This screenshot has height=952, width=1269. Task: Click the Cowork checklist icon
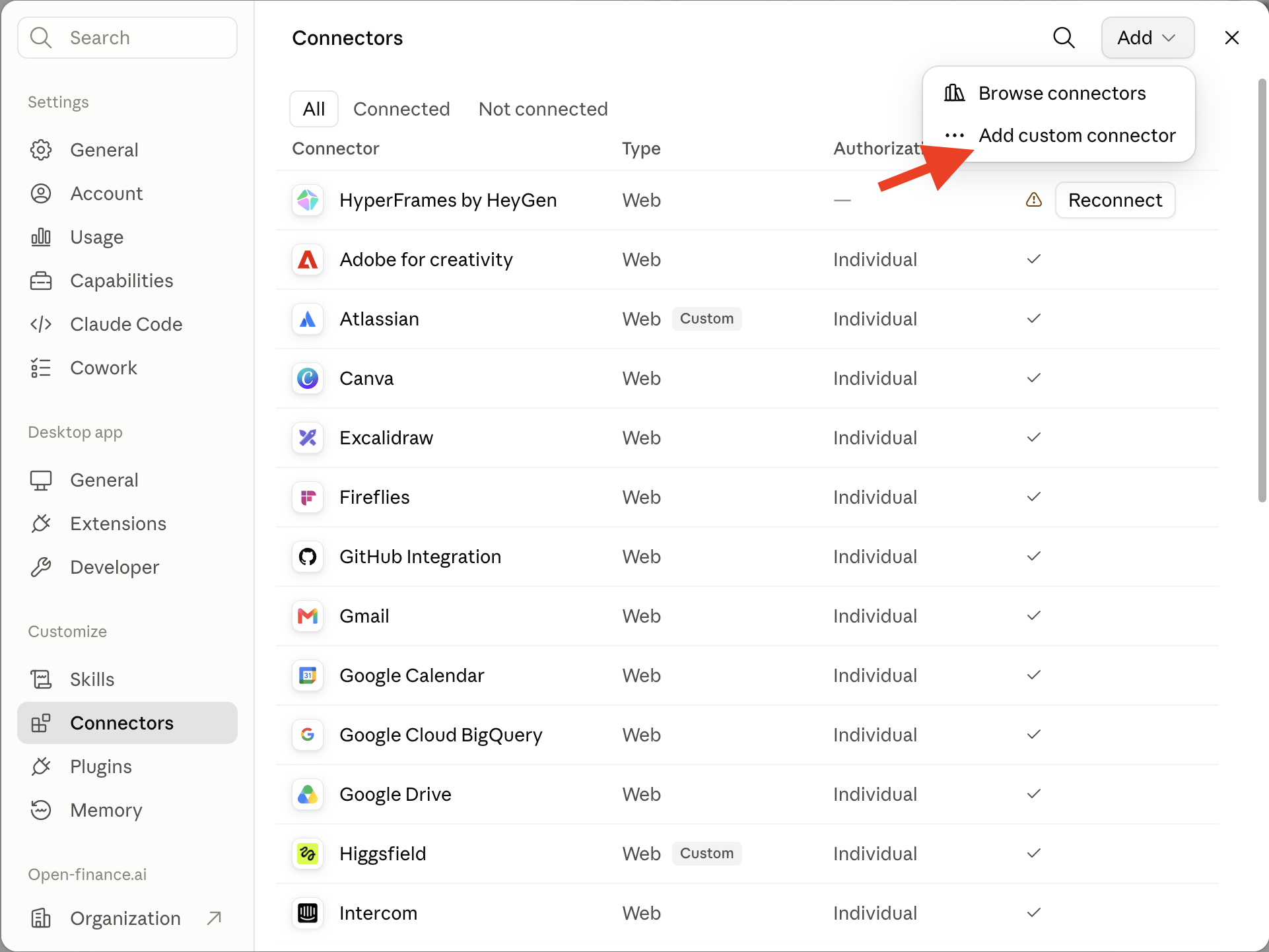coord(41,368)
